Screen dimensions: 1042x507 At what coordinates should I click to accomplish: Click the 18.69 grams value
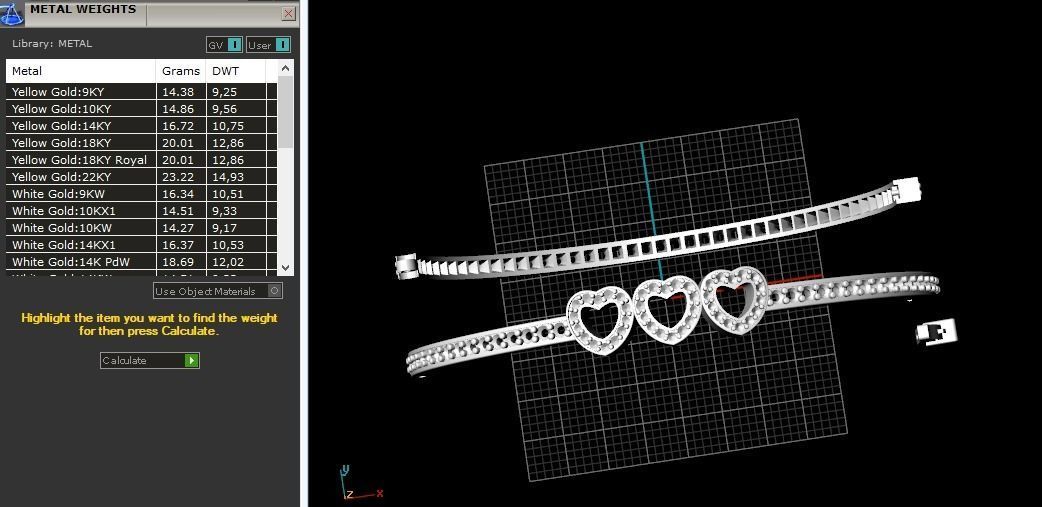(178, 262)
